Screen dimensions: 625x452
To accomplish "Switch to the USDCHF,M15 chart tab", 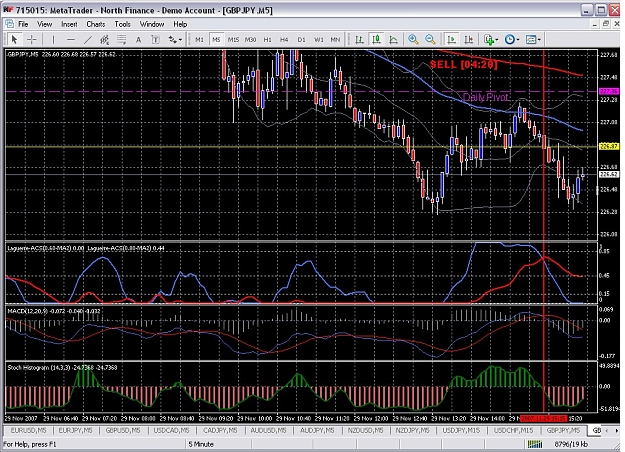I will [513, 430].
